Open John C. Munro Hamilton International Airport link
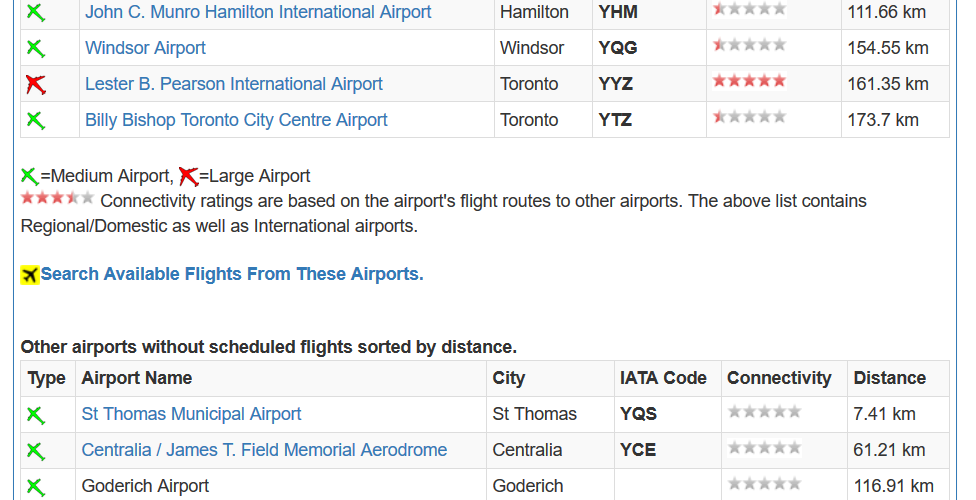Screen dimensions: 976x500 (x=258, y=12)
